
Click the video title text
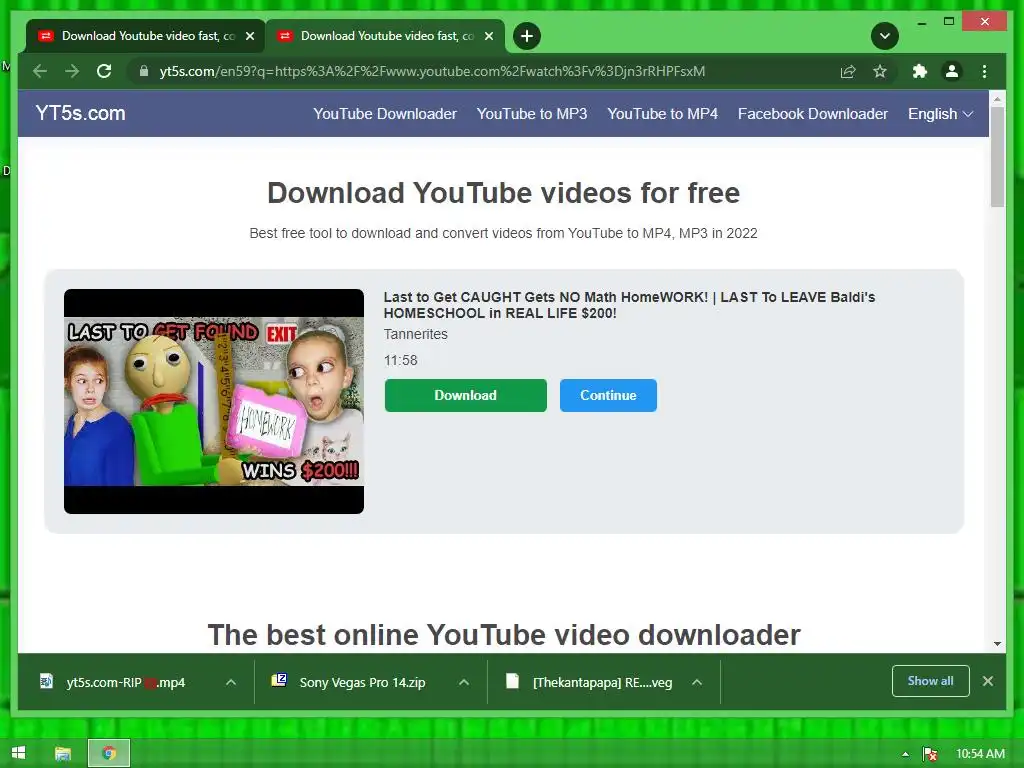click(x=629, y=305)
